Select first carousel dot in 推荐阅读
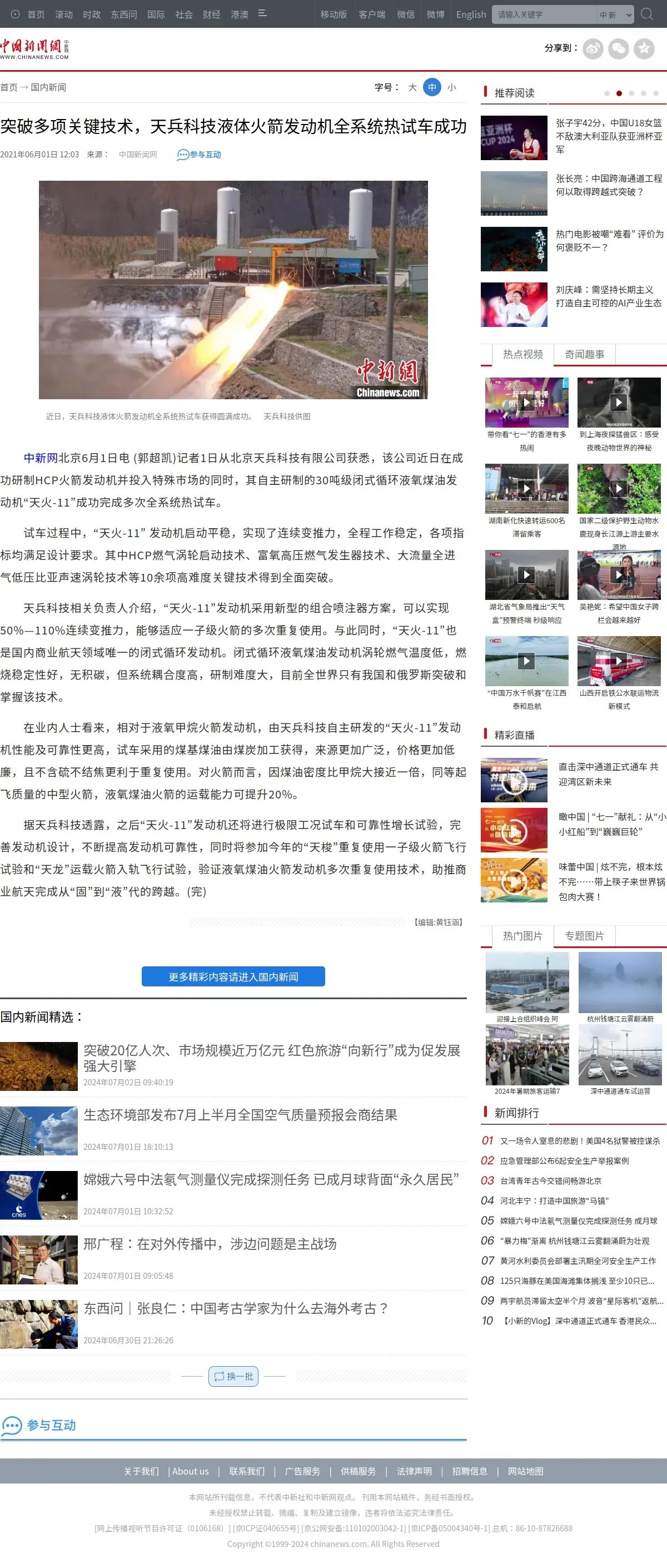 (x=607, y=93)
